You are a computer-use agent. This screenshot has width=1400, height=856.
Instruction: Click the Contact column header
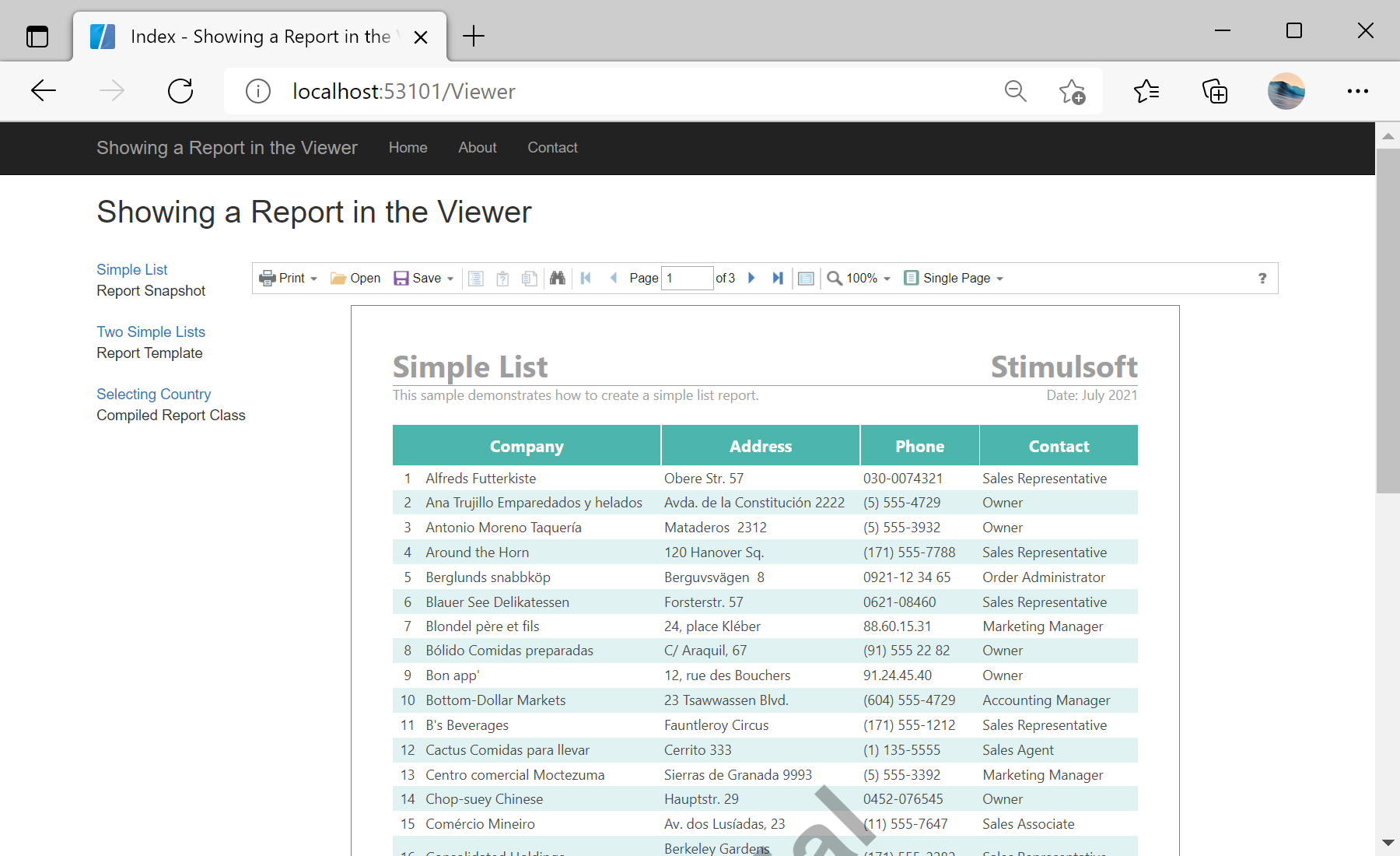click(1059, 446)
